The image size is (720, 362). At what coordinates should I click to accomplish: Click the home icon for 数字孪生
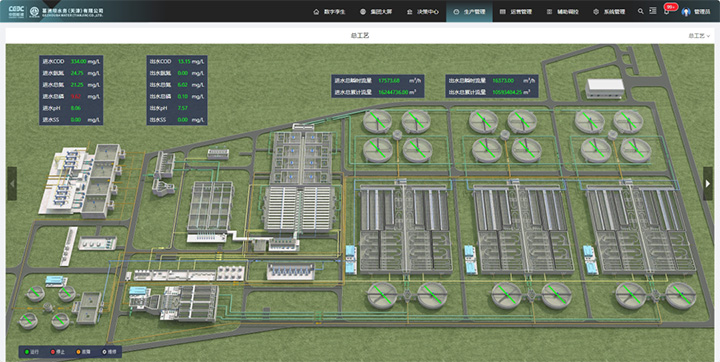[316, 12]
